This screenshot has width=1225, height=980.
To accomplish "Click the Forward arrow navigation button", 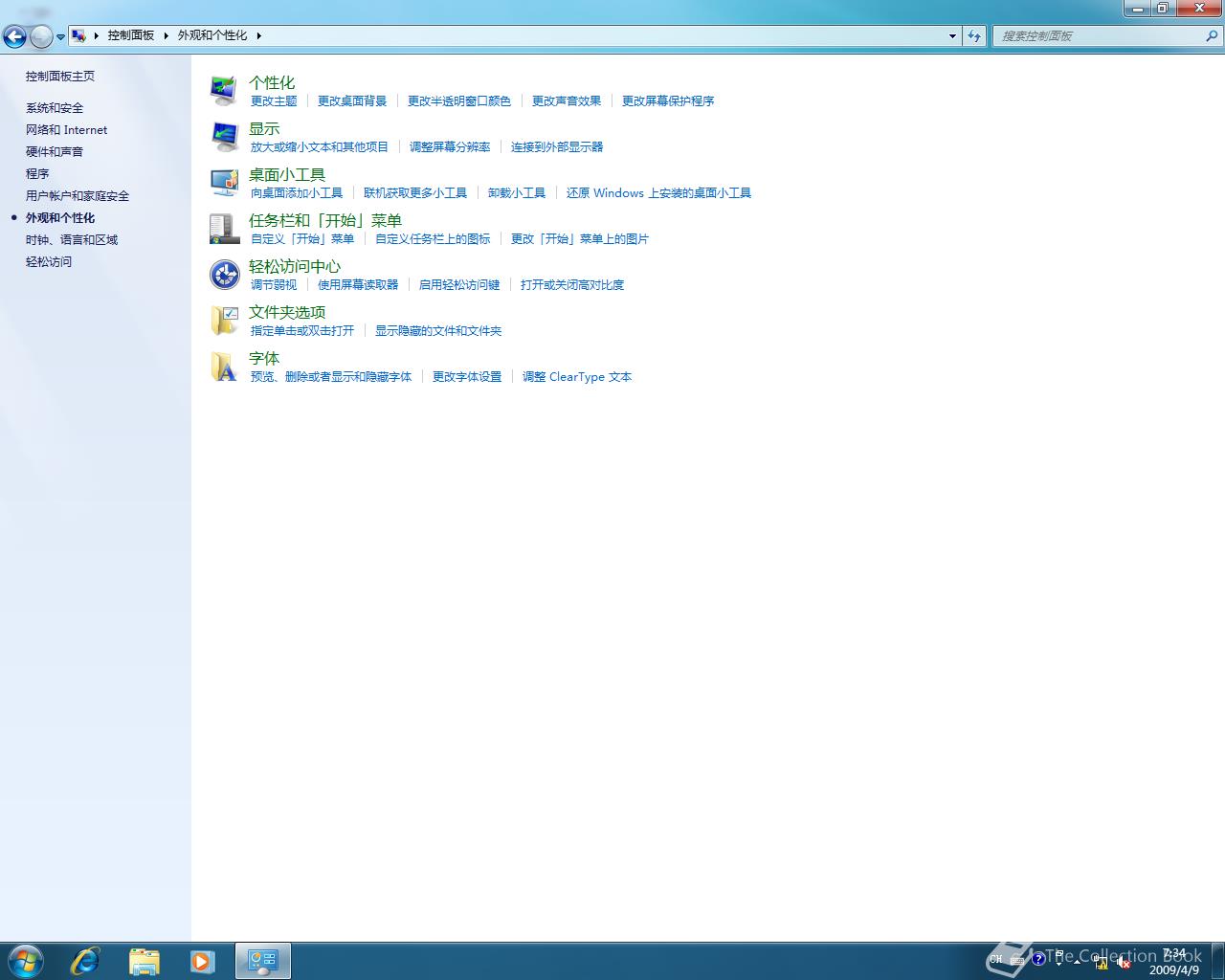I will (x=41, y=36).
